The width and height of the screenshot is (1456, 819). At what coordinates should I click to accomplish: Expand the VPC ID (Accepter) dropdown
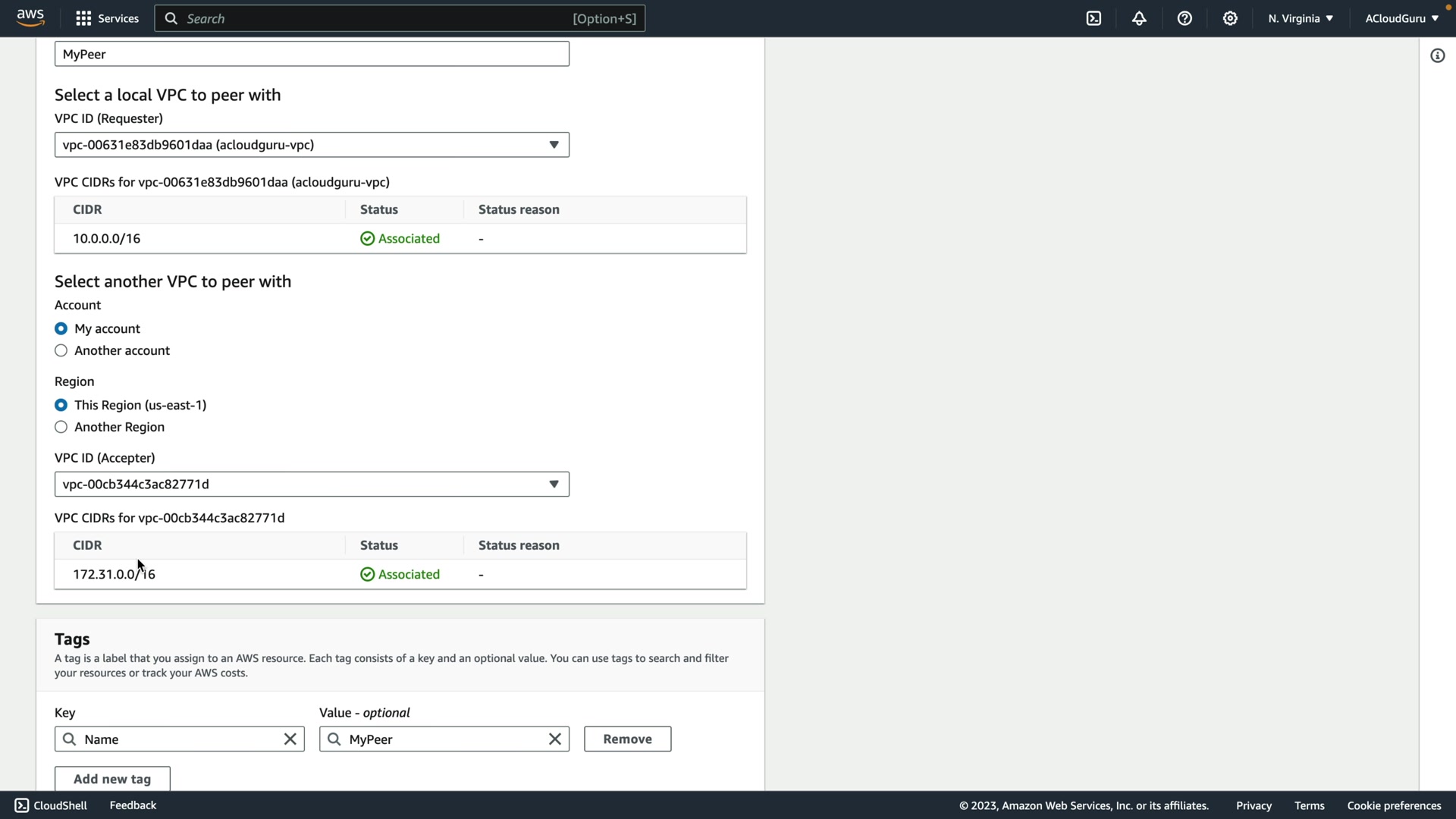pyautogui.click(x=312, y=485)
